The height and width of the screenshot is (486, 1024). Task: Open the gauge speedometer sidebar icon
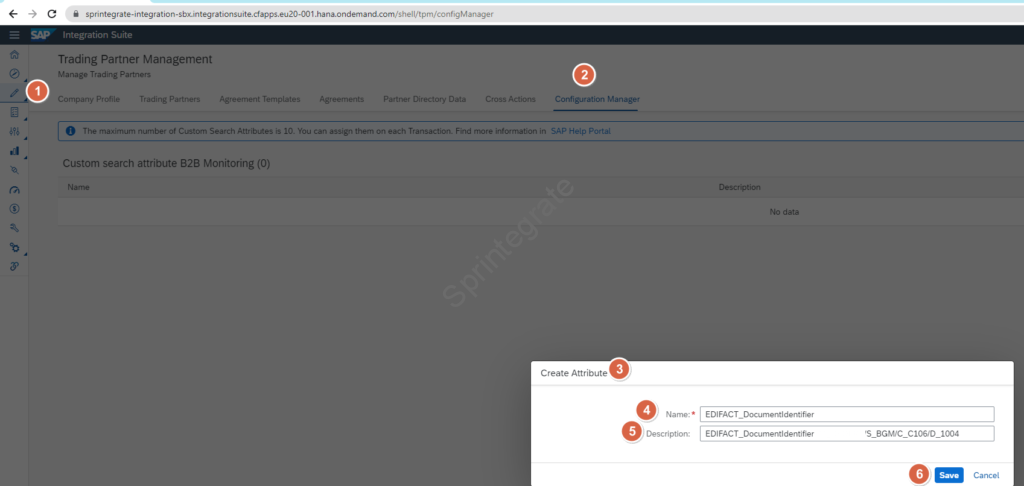14,190
